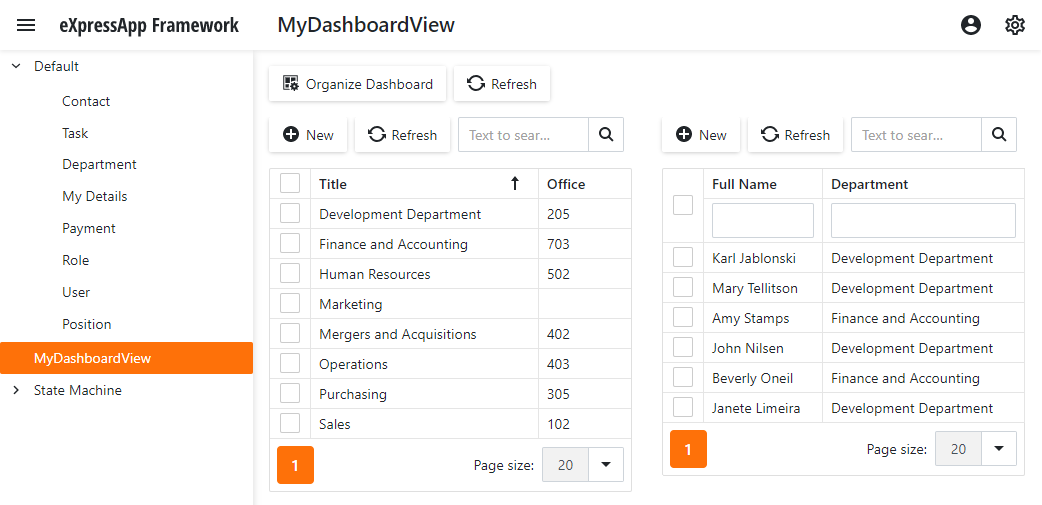Click the Purchasing title cell
Viewport: 1042px width, 505px height.
tap(424, 393)
